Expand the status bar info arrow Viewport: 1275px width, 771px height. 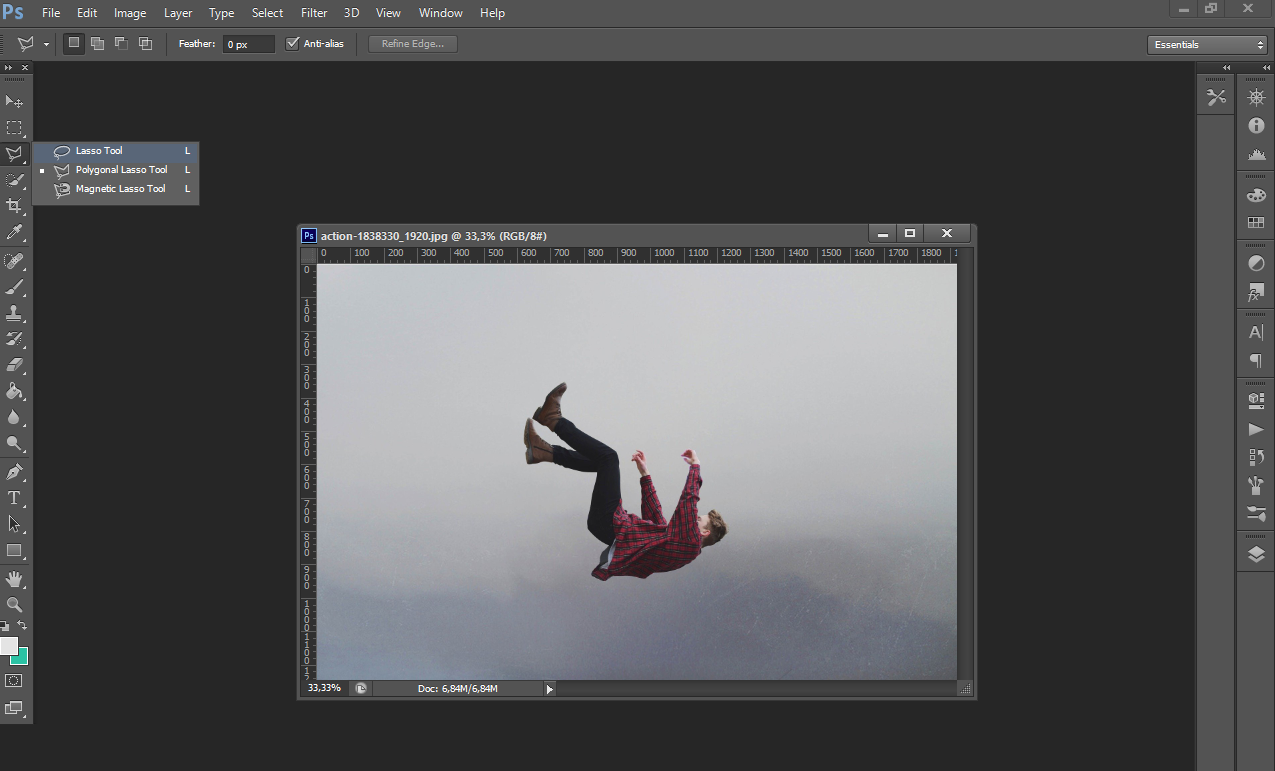pyautogui.click(x=549, y=688)
